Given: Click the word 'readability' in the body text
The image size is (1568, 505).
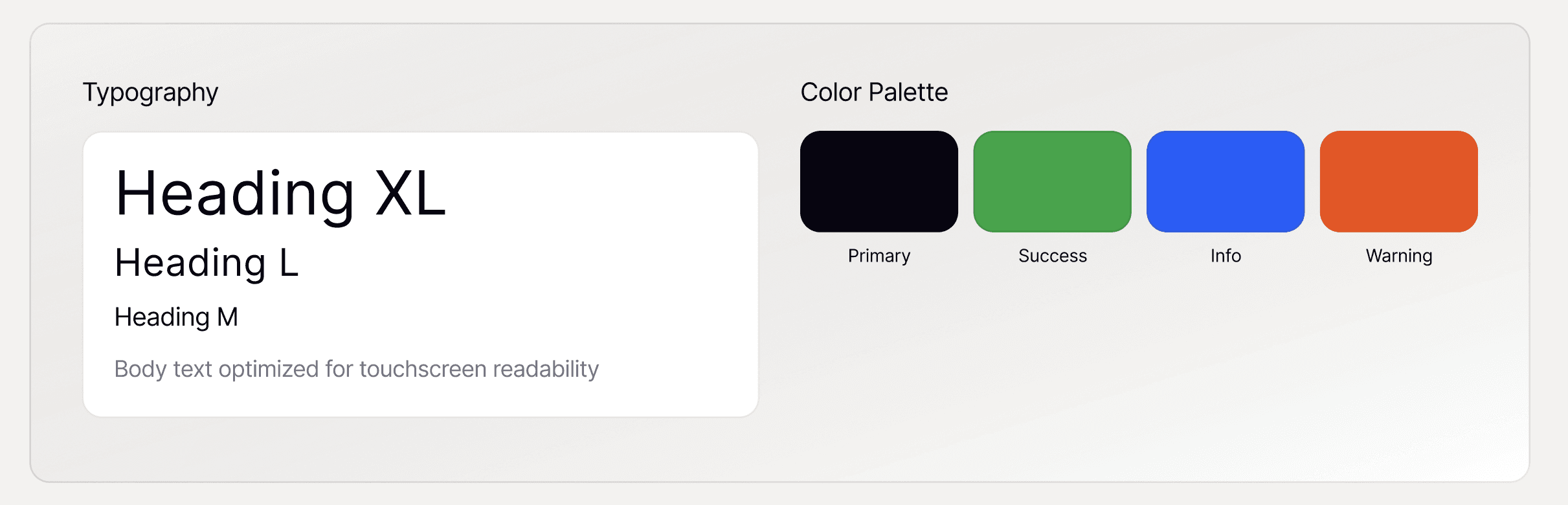Looking at the screenshot, I should pos(545,369).
